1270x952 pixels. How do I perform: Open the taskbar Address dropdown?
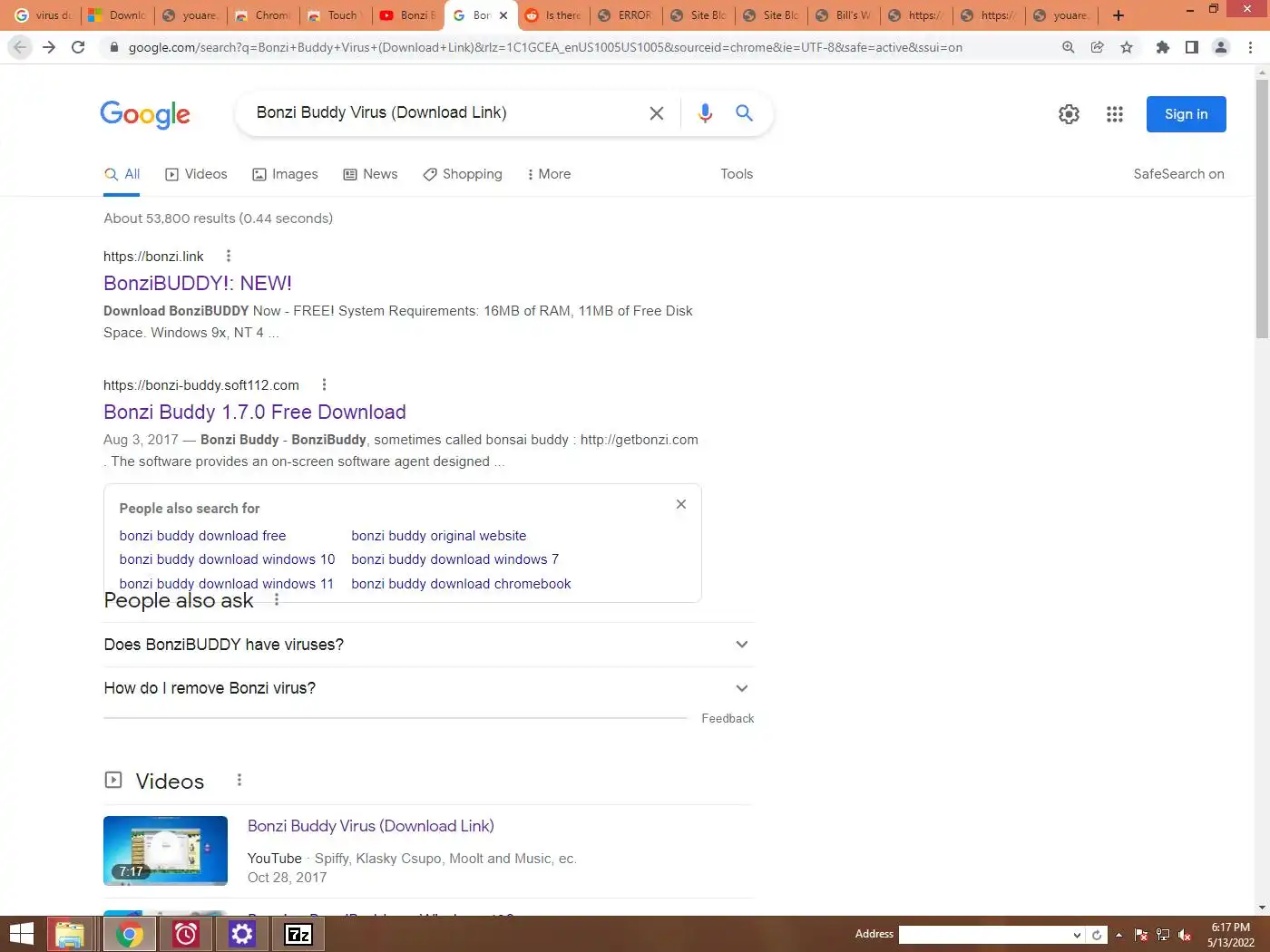(1077, 935)
